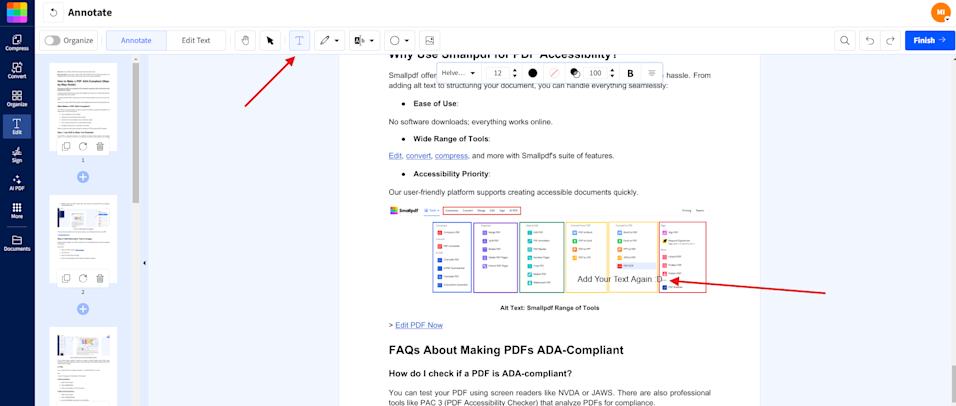Screen dimensions: 956x406
Task: Switch to the Edit Text tab
Action: point(196,40)
